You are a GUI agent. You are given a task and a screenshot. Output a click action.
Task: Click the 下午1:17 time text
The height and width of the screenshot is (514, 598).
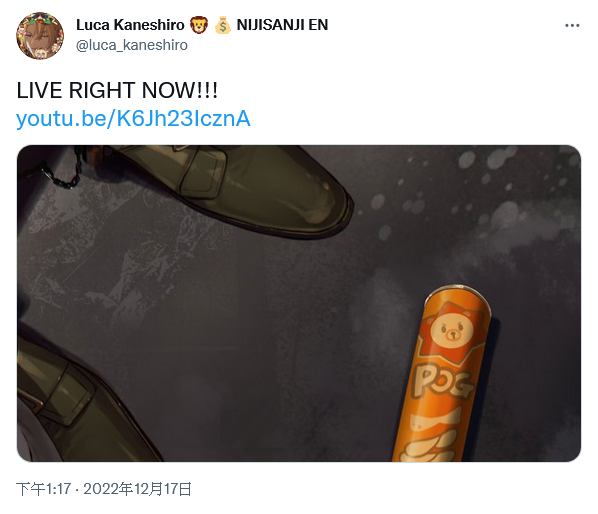43,489
